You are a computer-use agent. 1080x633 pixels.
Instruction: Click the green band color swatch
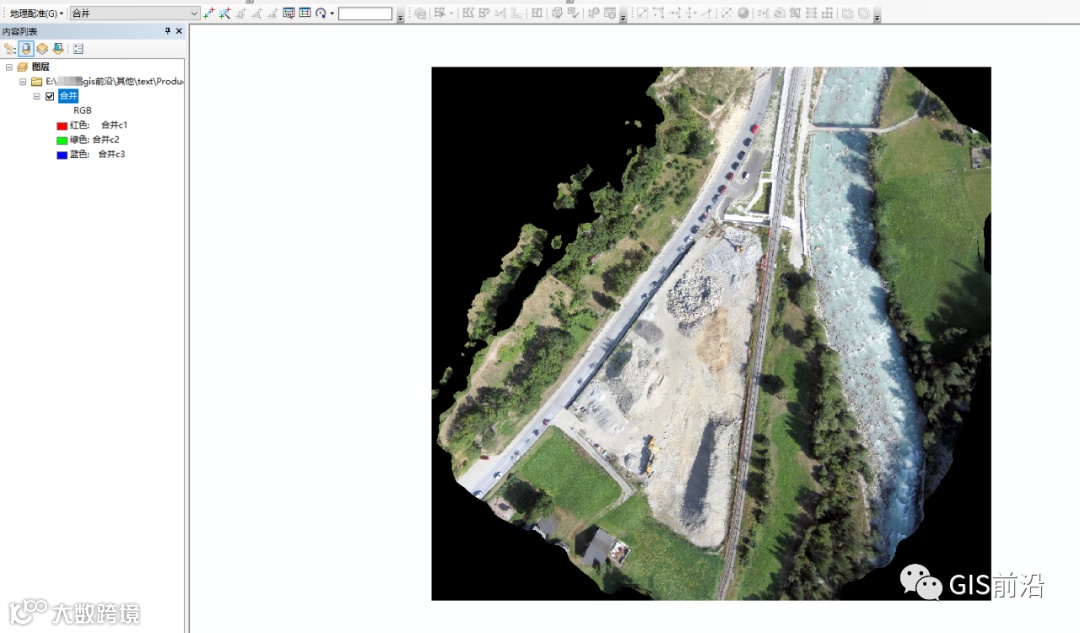[x=62, y=140]
